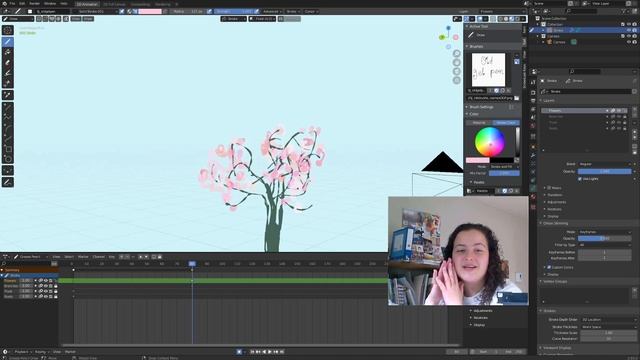Image resolution: width=640 pixels, height=360 pixels.
Task: Open the Window menu
Action: click(x=50, y=3)
